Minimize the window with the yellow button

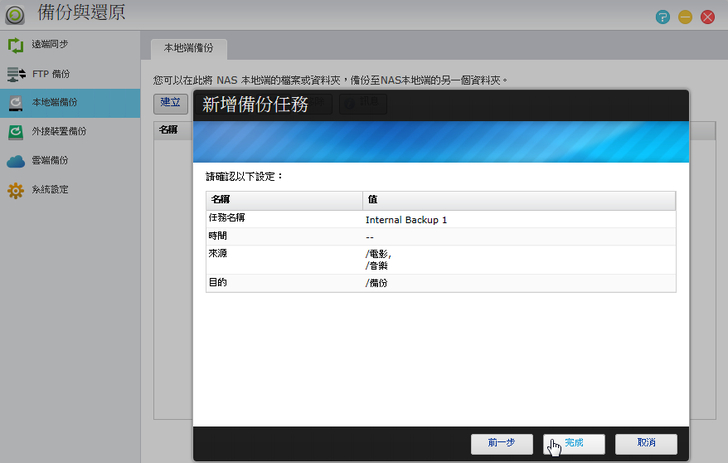685,17
